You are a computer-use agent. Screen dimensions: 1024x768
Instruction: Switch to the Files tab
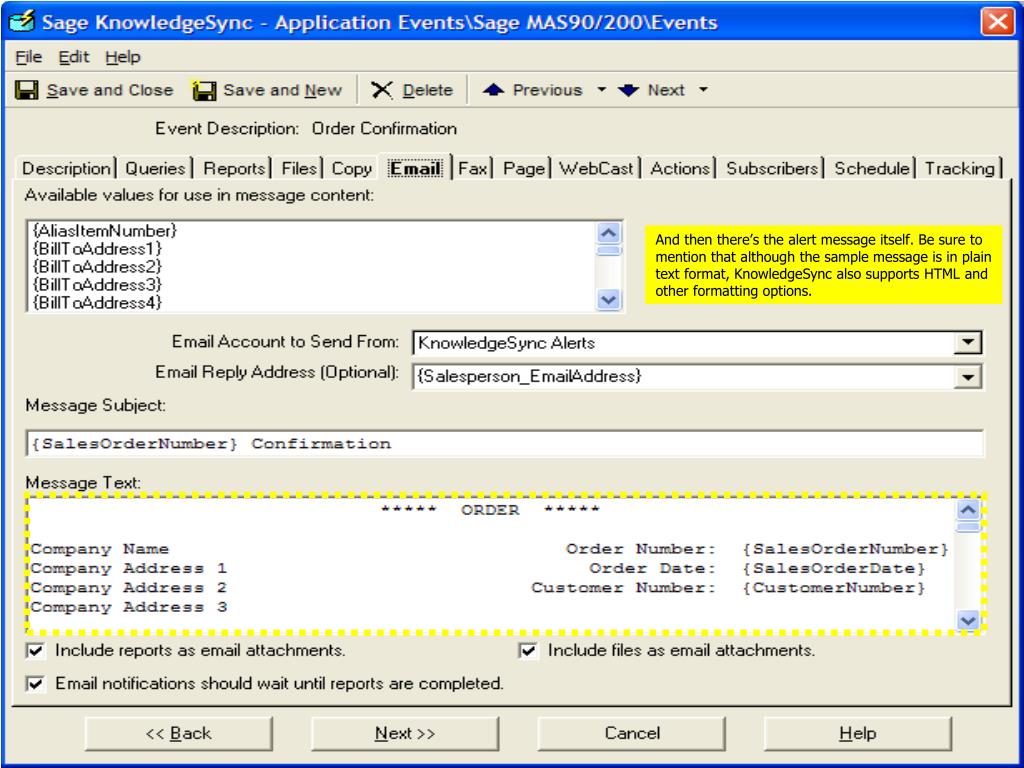click(299, 168)
